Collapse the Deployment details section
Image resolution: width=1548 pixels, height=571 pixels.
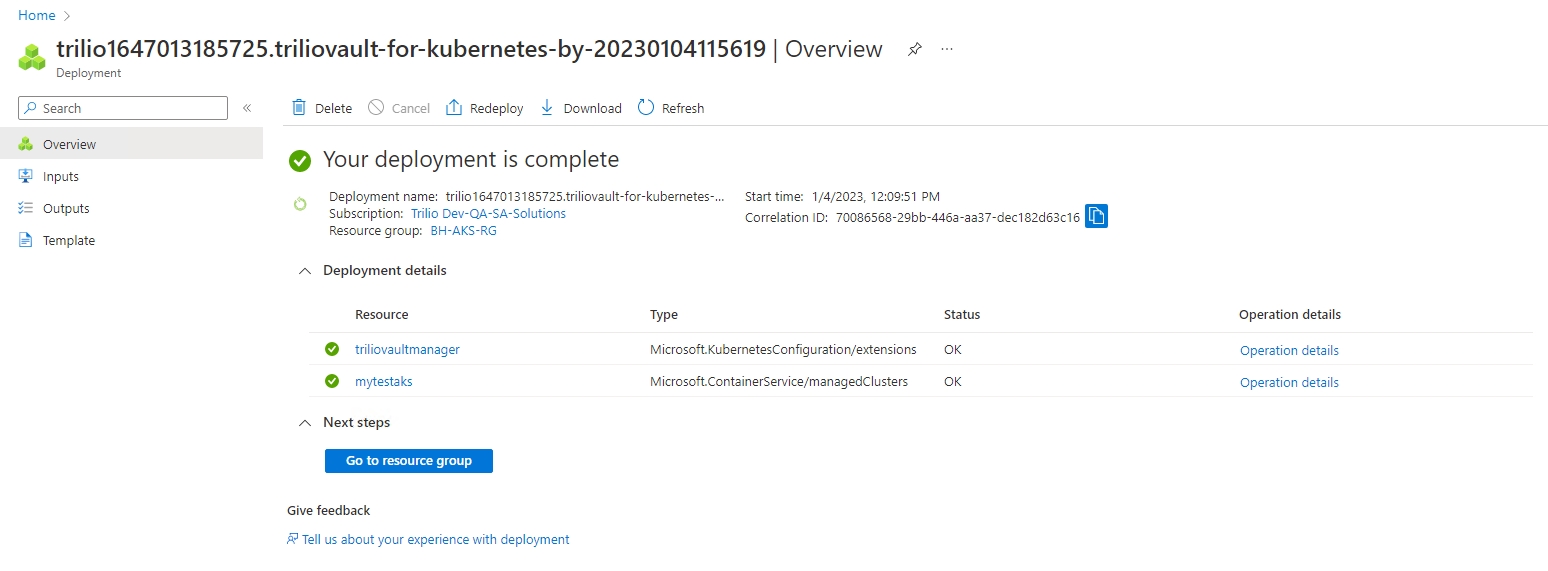(306, 271)
